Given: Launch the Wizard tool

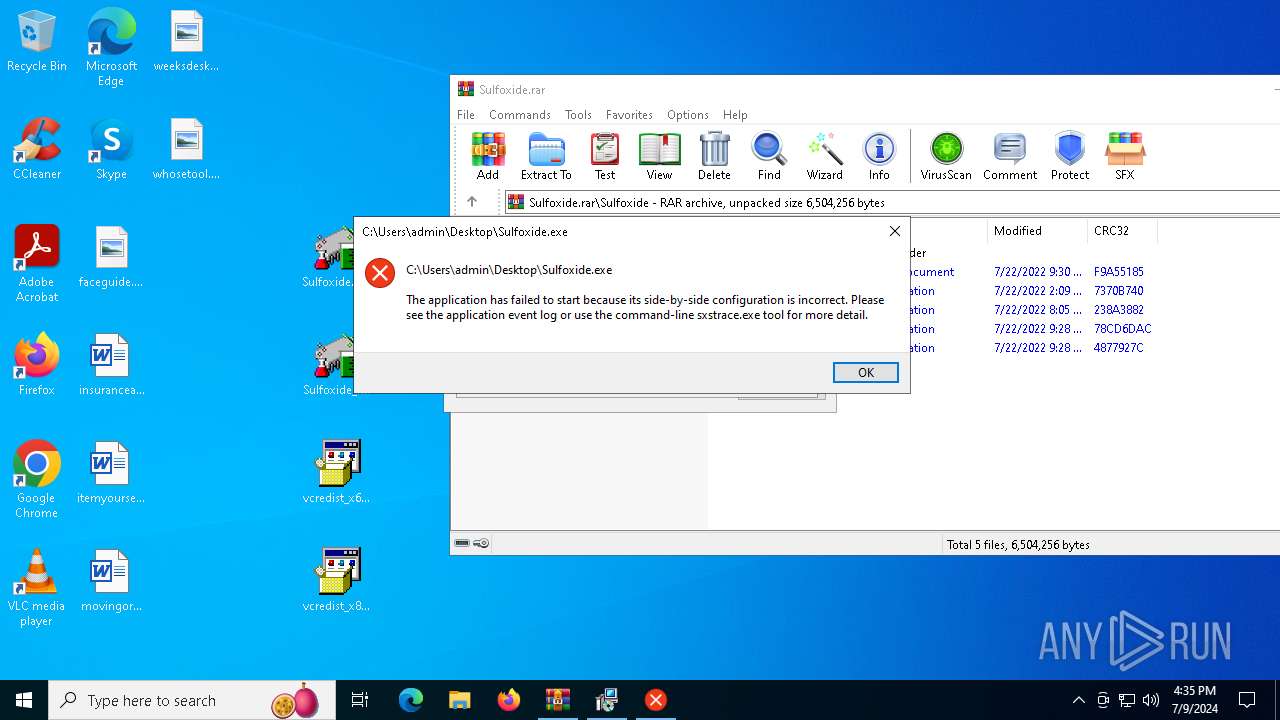Looking at the screenshot, I should [824, 156].
